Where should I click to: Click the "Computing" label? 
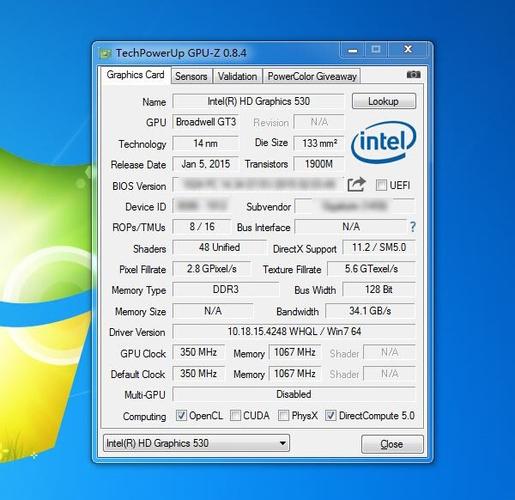[144, 416]
